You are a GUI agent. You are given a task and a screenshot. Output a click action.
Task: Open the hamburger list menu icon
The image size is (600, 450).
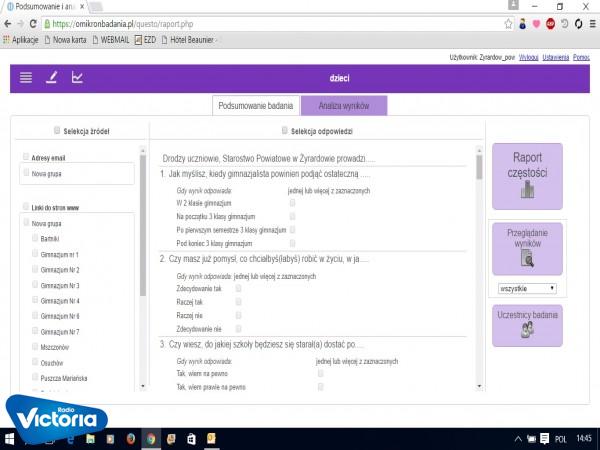point(26,78)
